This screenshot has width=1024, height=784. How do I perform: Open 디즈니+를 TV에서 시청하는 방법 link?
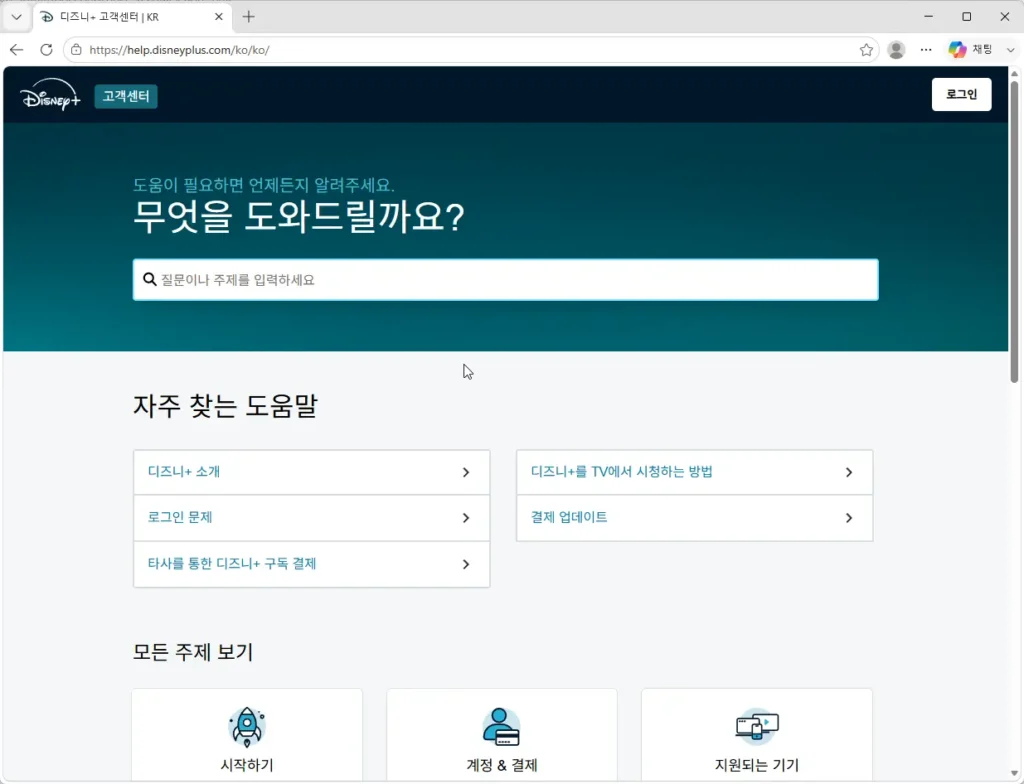coord(622,472)
